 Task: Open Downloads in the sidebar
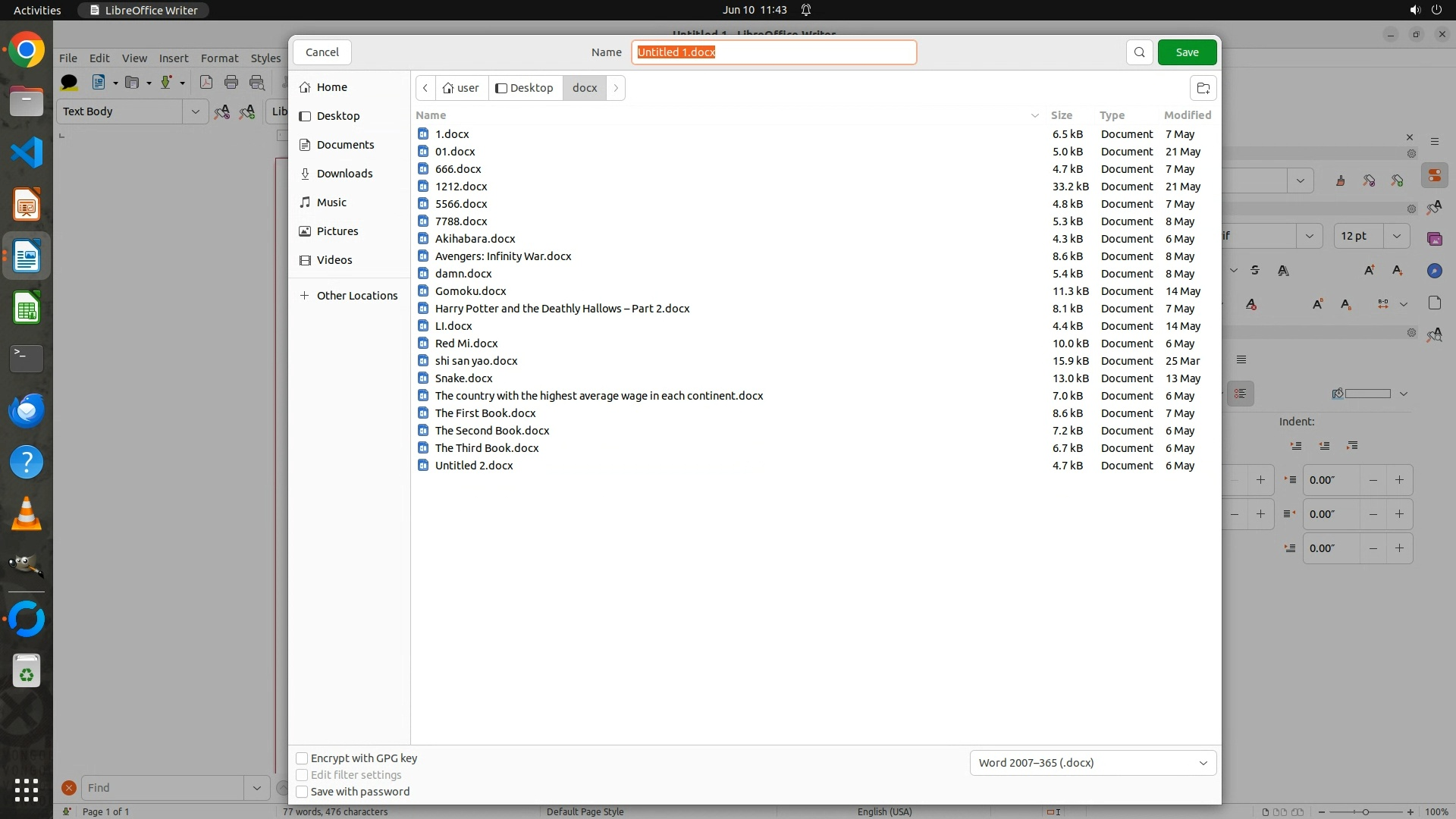pyautogui.click(x=344, y=174)
